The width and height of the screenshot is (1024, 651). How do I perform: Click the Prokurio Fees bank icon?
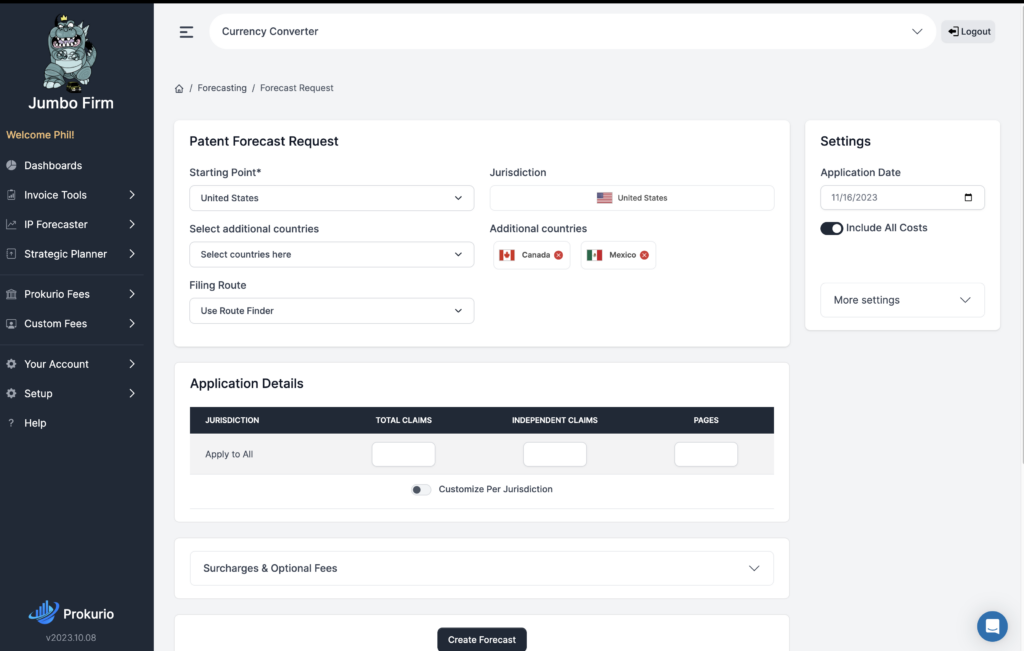click(11, 294)
